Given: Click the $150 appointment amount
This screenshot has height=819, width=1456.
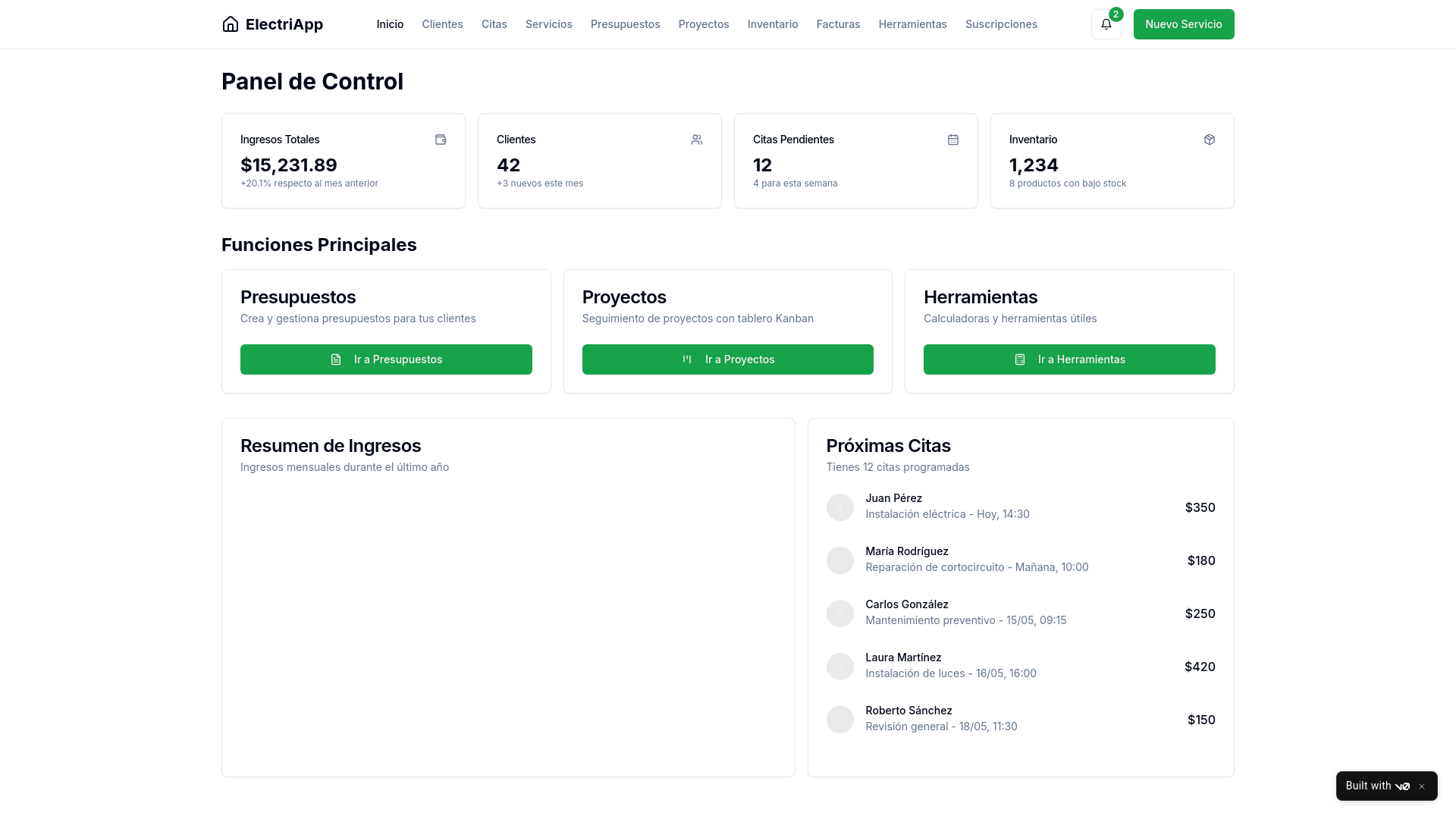Looking at the screenshot, I should [1201, 720].
